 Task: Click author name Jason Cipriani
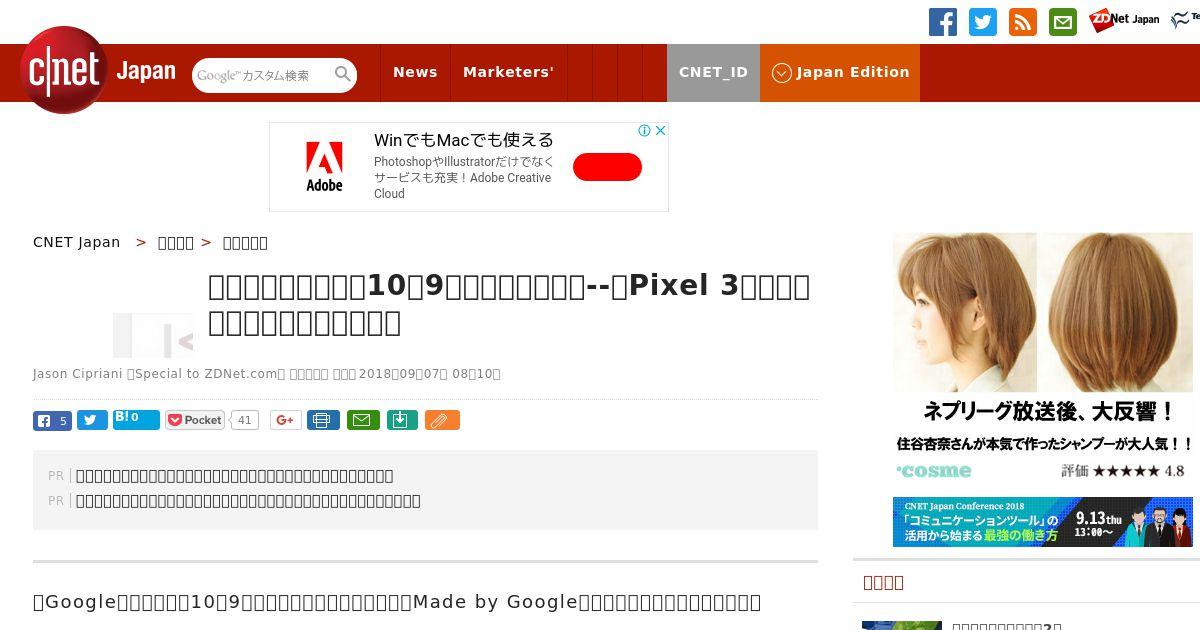coord(78,374)
